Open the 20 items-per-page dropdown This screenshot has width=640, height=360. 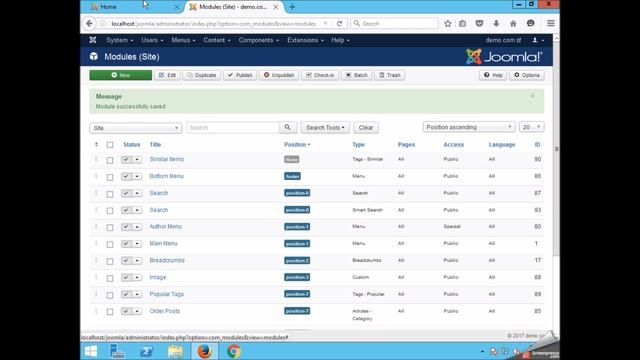(531, 127)
